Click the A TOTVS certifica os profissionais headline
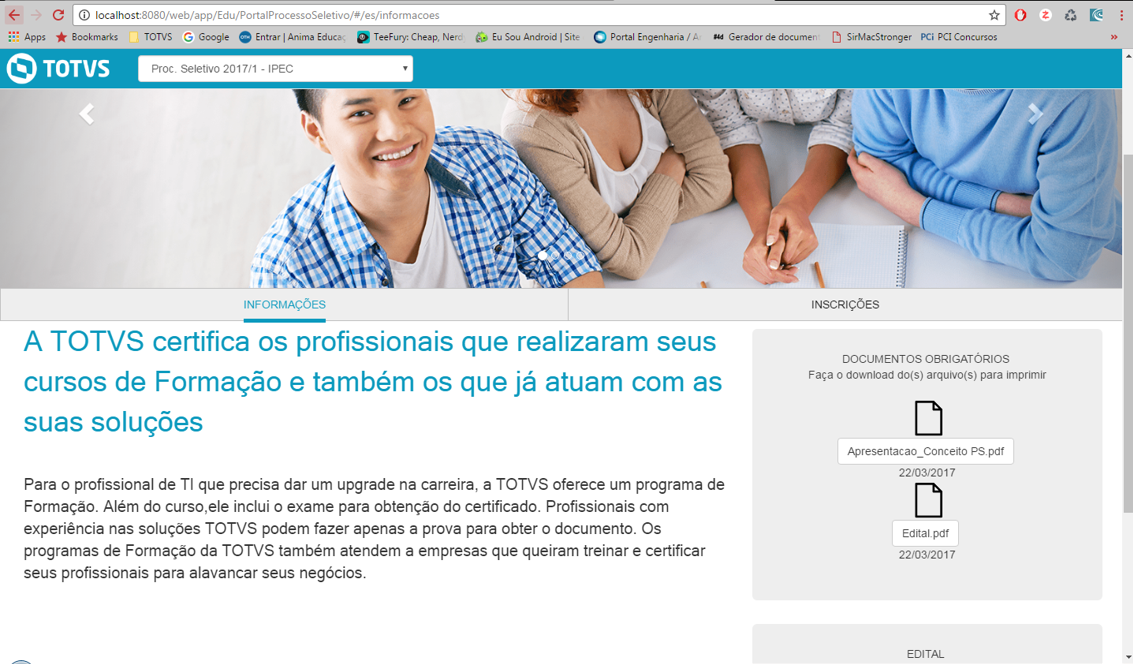Viewport: 1133px width, 664px height. [x=373, y=381]
